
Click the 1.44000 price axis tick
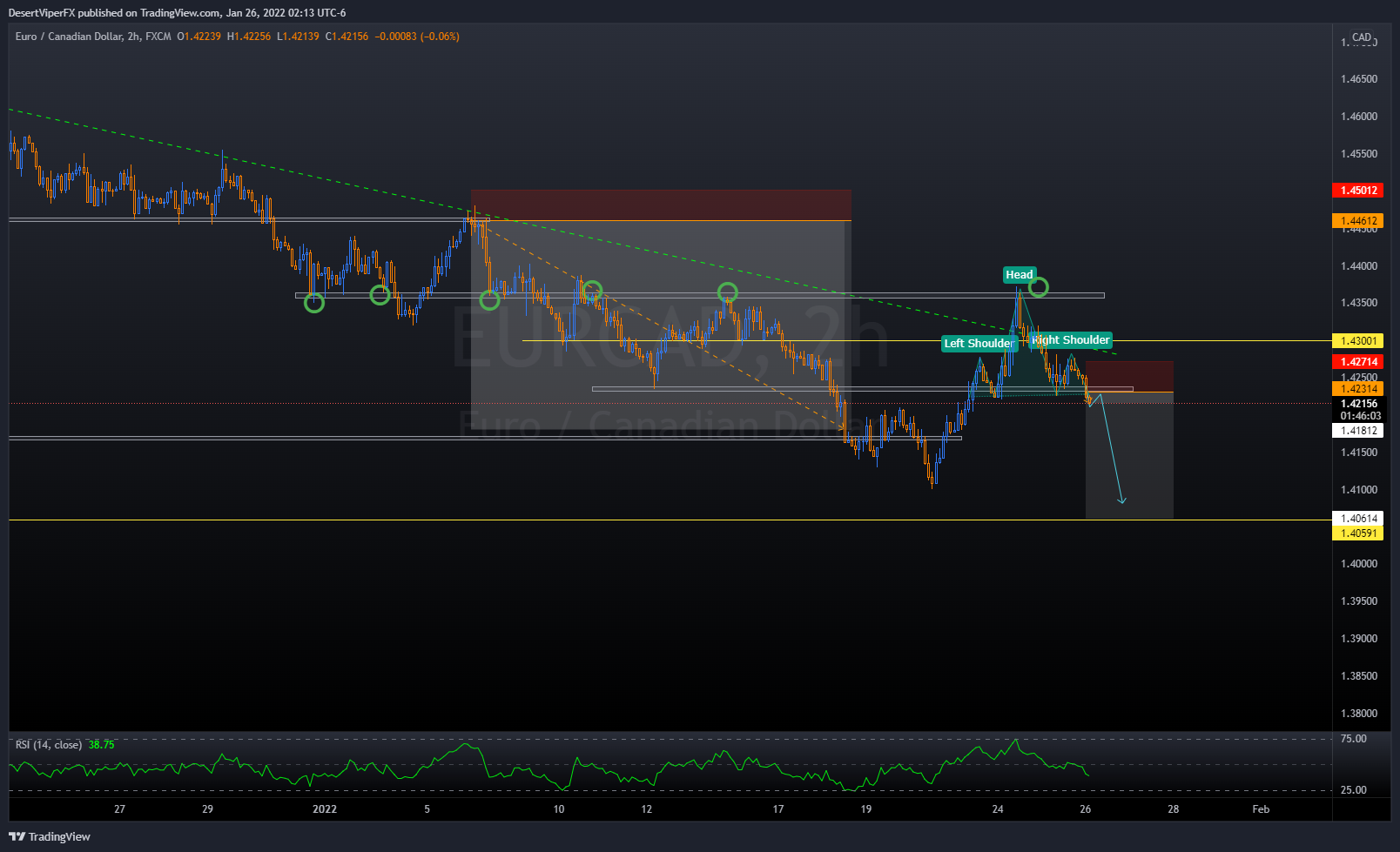tap(1359, 266)
